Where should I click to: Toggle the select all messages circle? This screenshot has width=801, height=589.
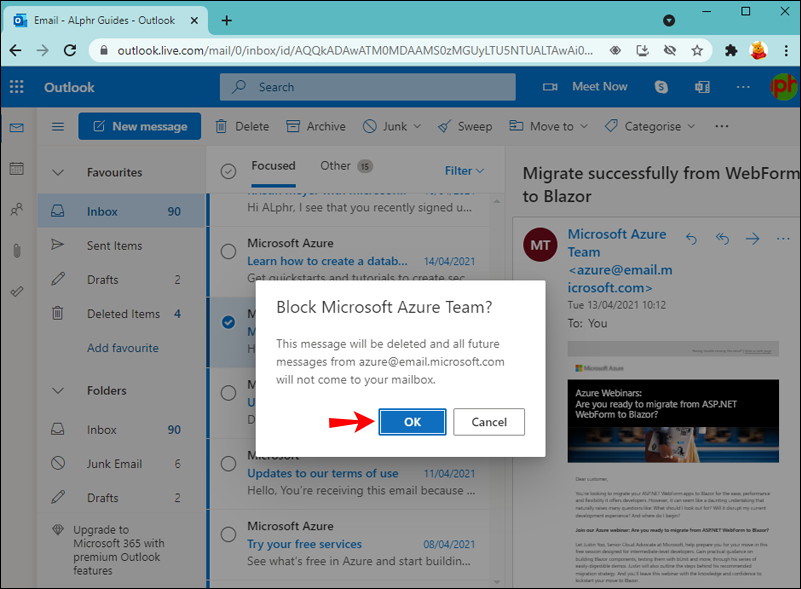pyautogui.click(x=228, y=171)
